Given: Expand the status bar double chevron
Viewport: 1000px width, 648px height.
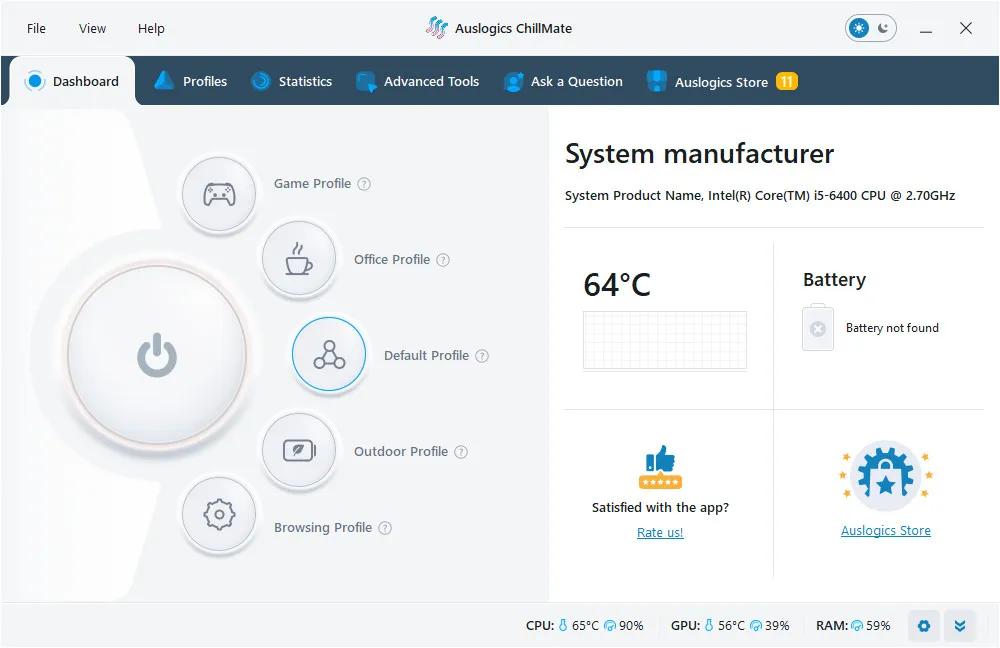Looking at the screenshot, I should pos(960,626).
